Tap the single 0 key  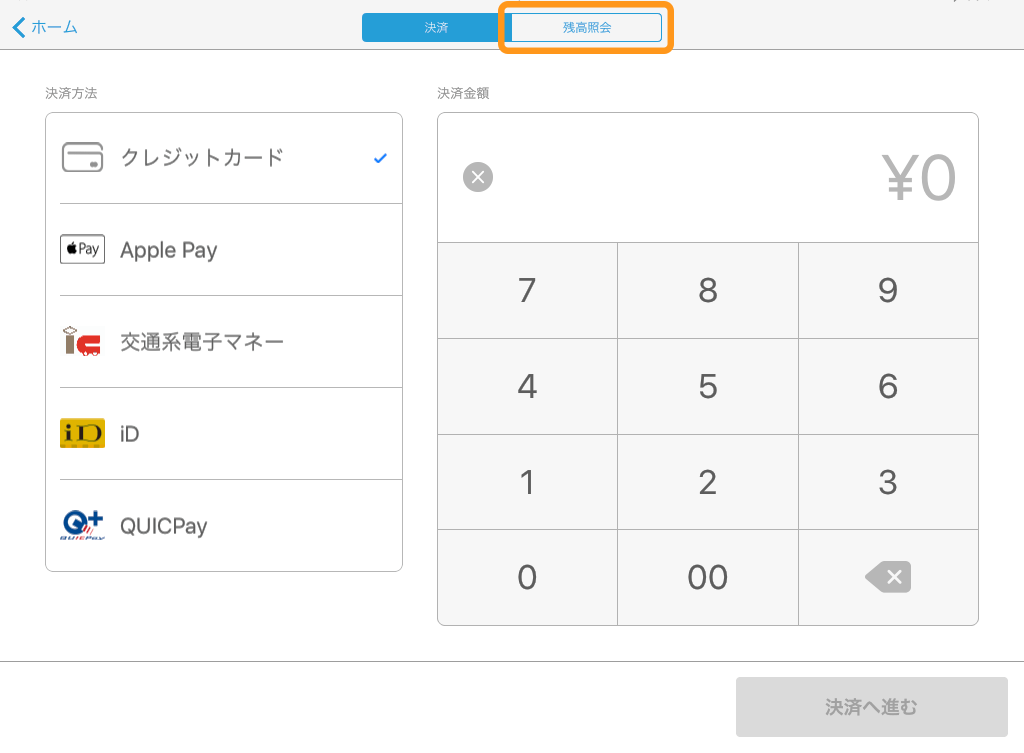pos(528,577)
